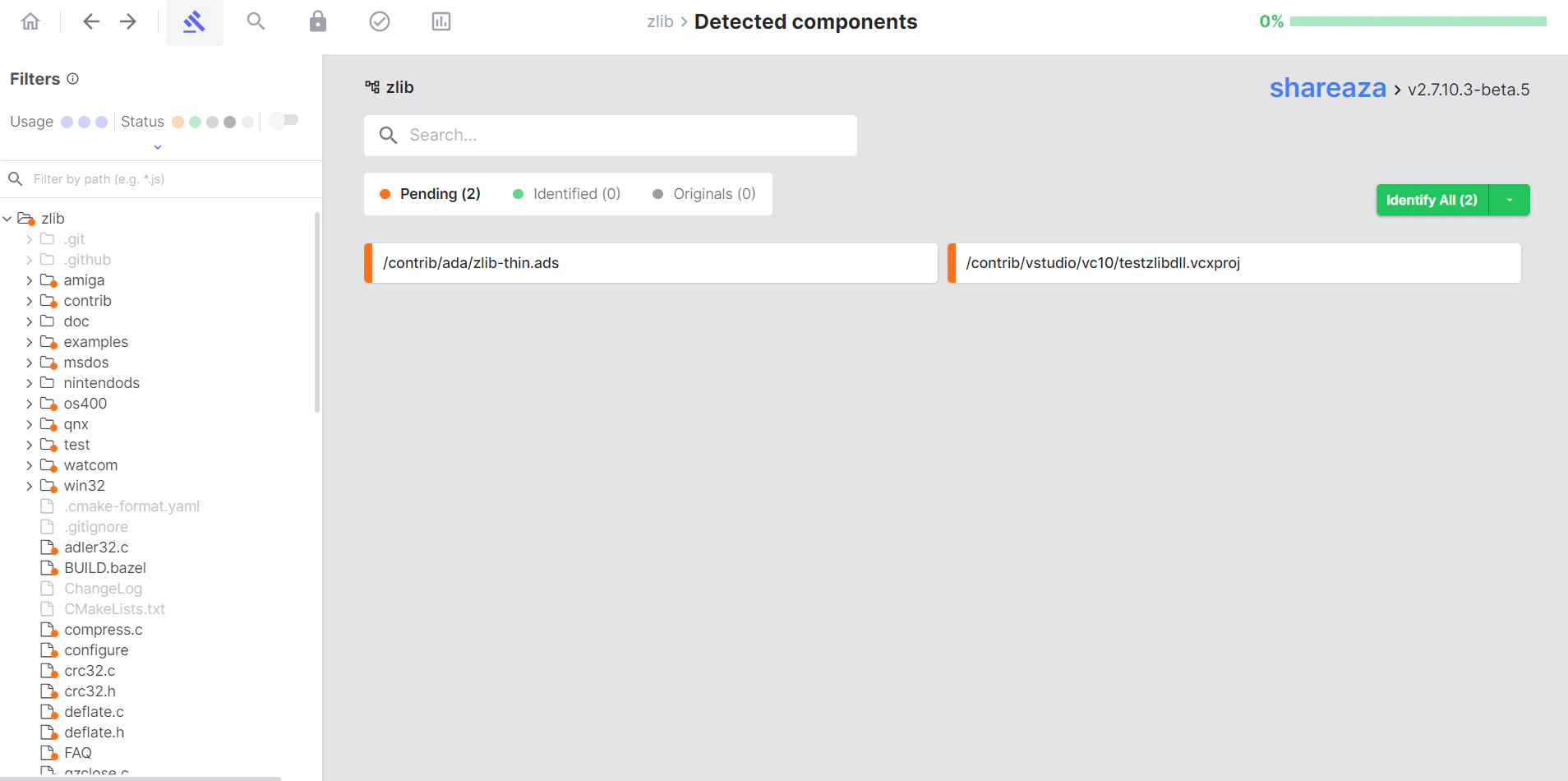Open the vulnerabilities lock icon

317,21
